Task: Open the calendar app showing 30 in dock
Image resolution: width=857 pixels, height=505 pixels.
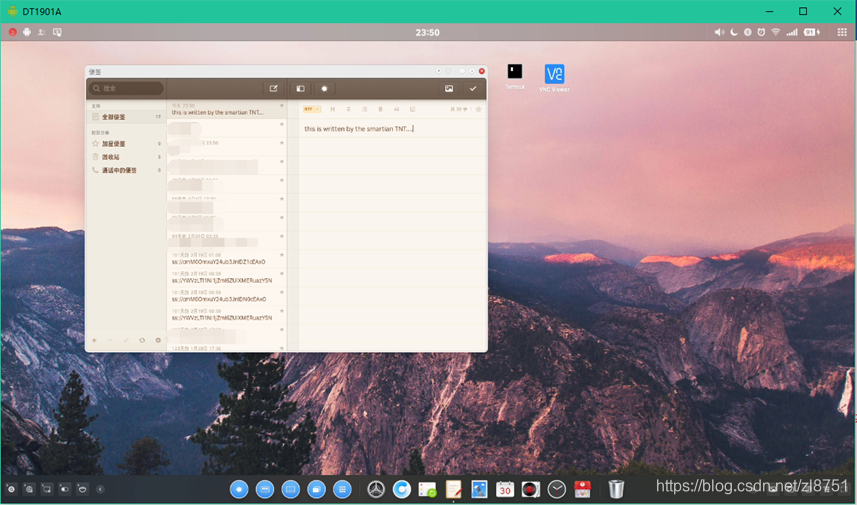Action: point(504,489)
